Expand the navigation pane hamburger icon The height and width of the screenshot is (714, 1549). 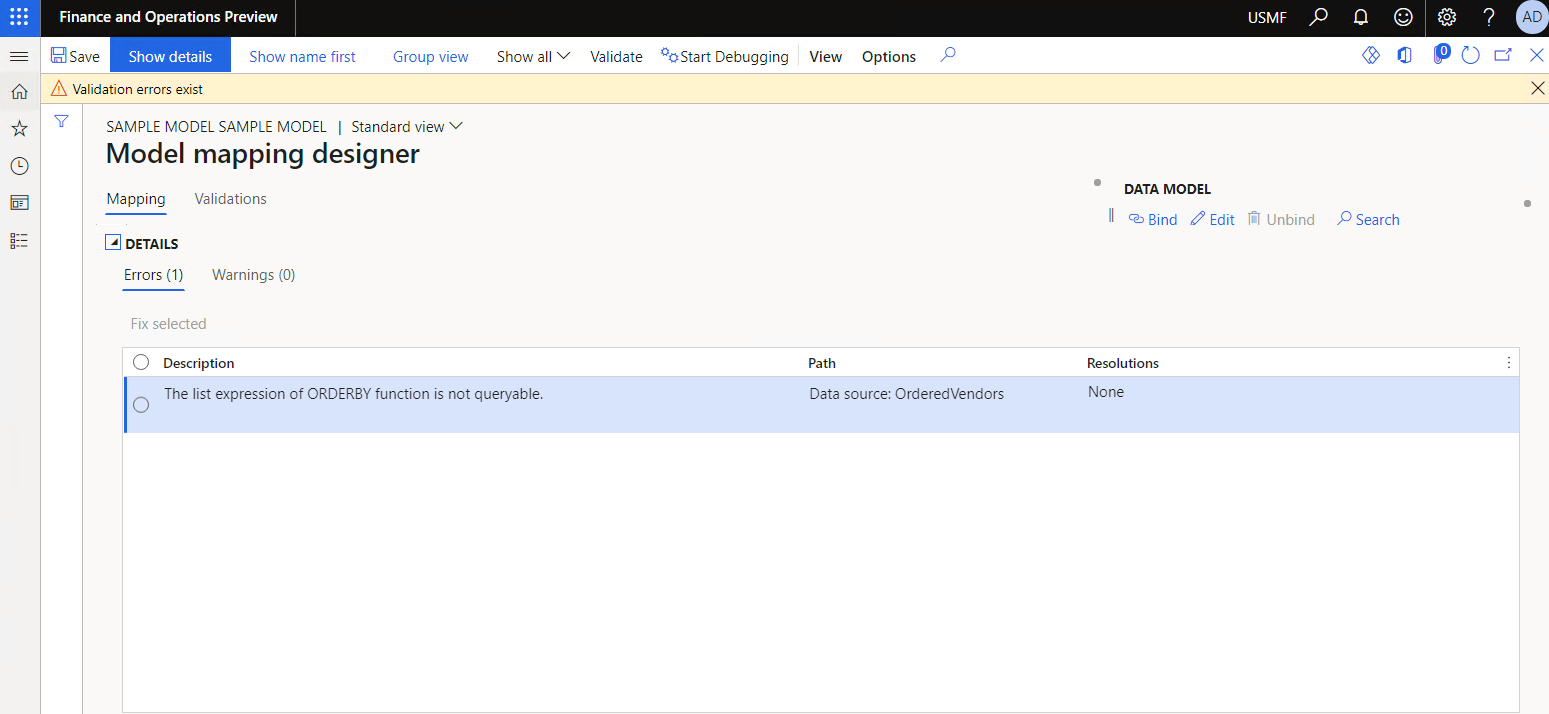coord(19,56)
